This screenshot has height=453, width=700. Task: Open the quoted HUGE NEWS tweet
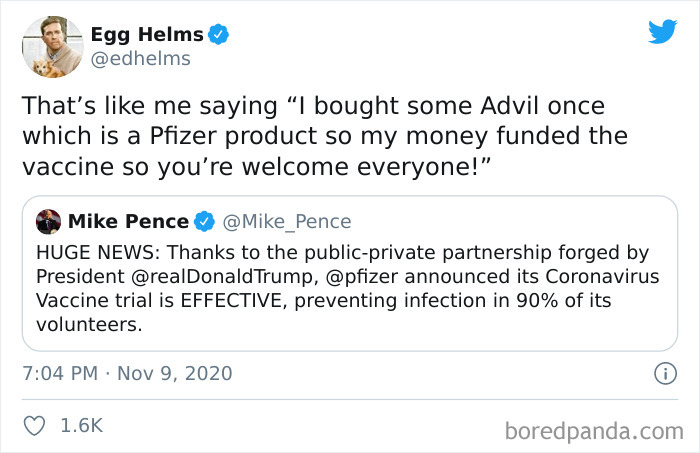(x=349, y=298)
